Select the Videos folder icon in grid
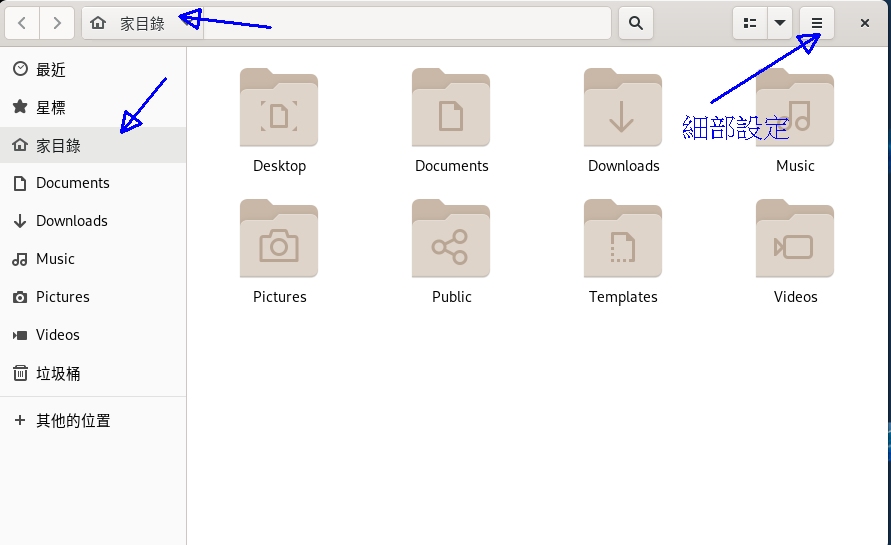Screen dimensions: 891x545 click(x=795, y=240)
